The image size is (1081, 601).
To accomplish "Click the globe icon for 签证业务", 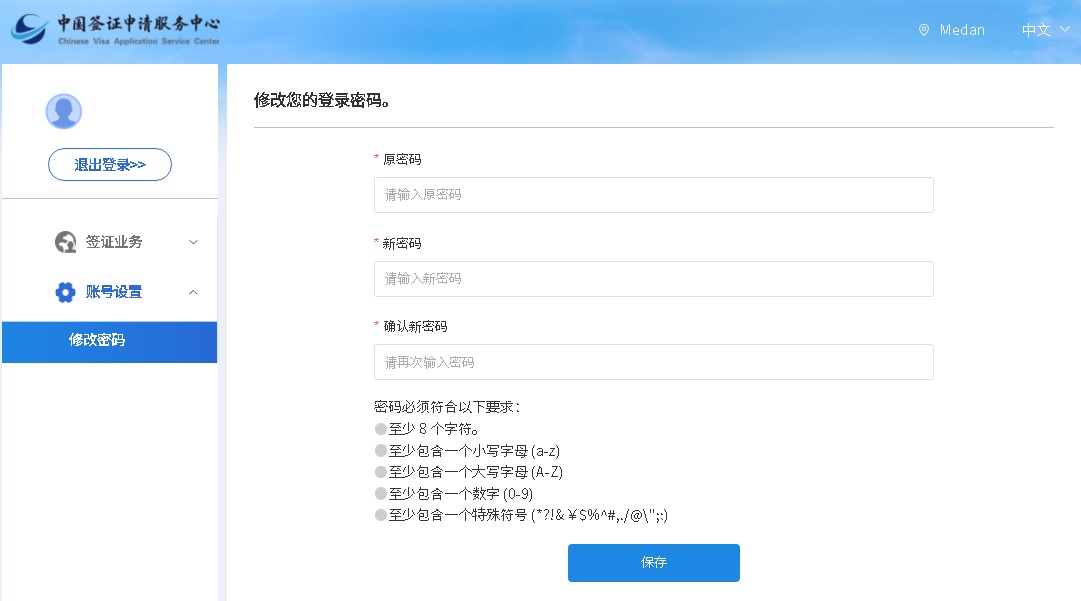I will [x=66, y=242].
